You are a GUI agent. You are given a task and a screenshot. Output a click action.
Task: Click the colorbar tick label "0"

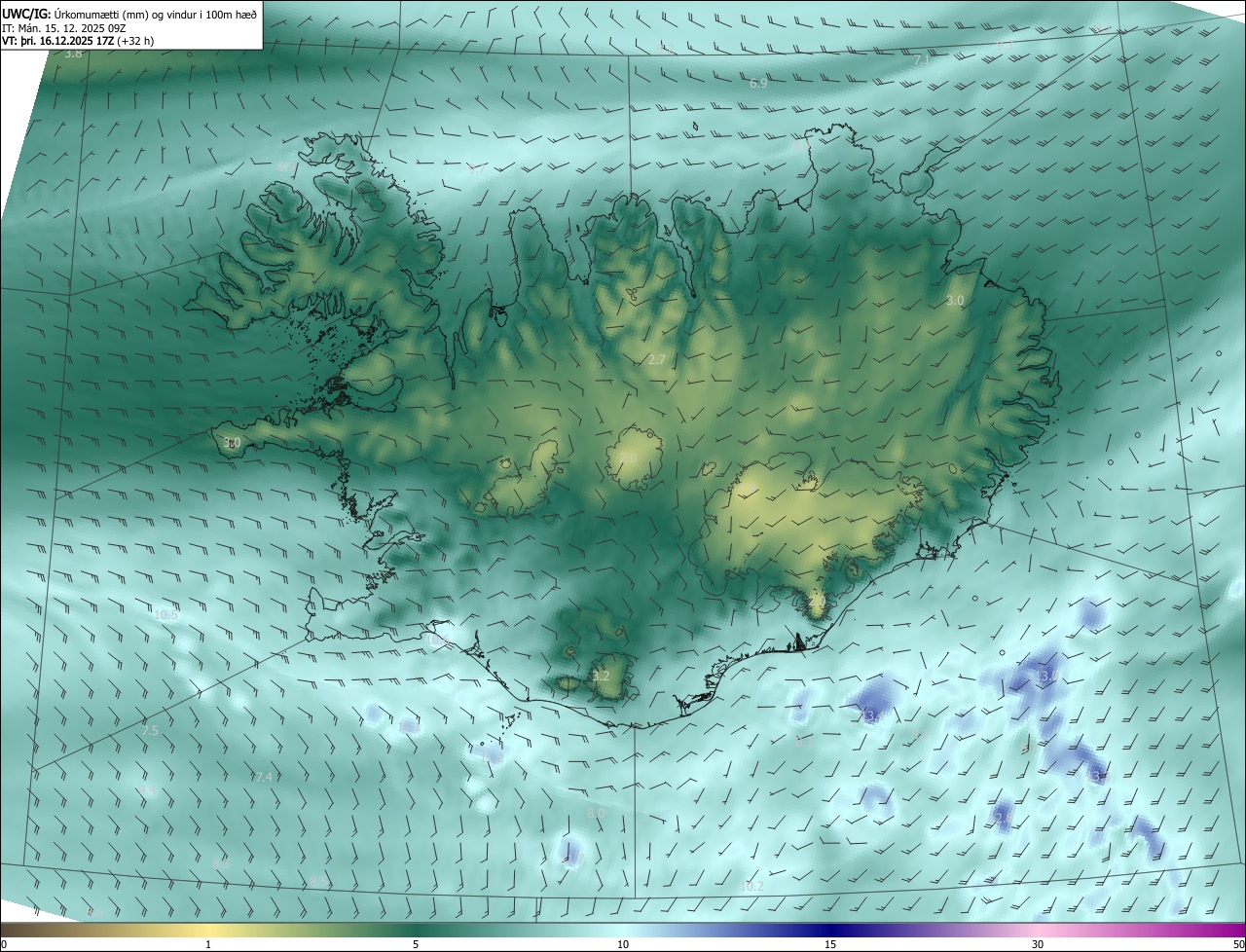pos(4,944)
